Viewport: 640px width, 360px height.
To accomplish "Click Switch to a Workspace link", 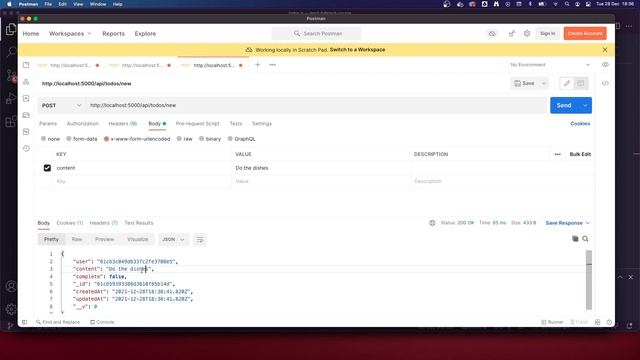I will [357, 49].
